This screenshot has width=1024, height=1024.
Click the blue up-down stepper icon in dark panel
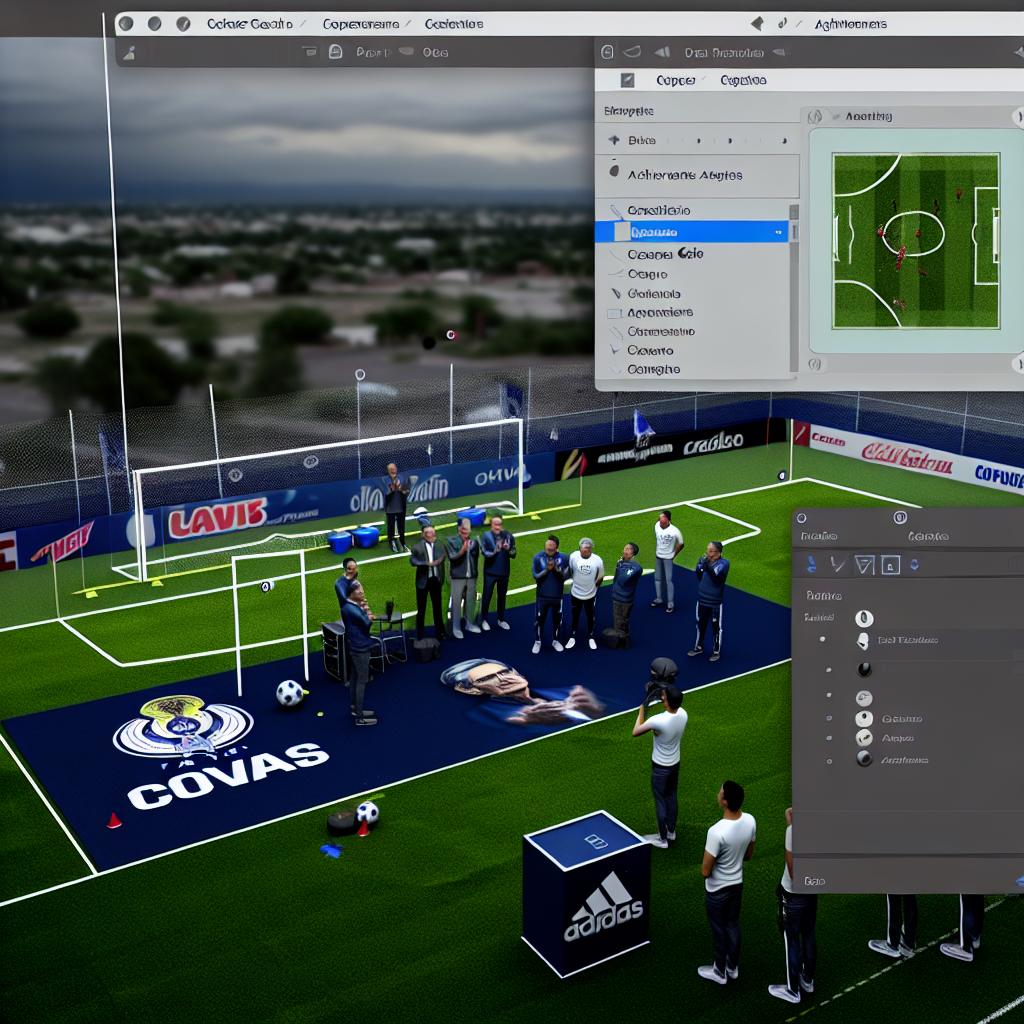[x=914, y=565]
